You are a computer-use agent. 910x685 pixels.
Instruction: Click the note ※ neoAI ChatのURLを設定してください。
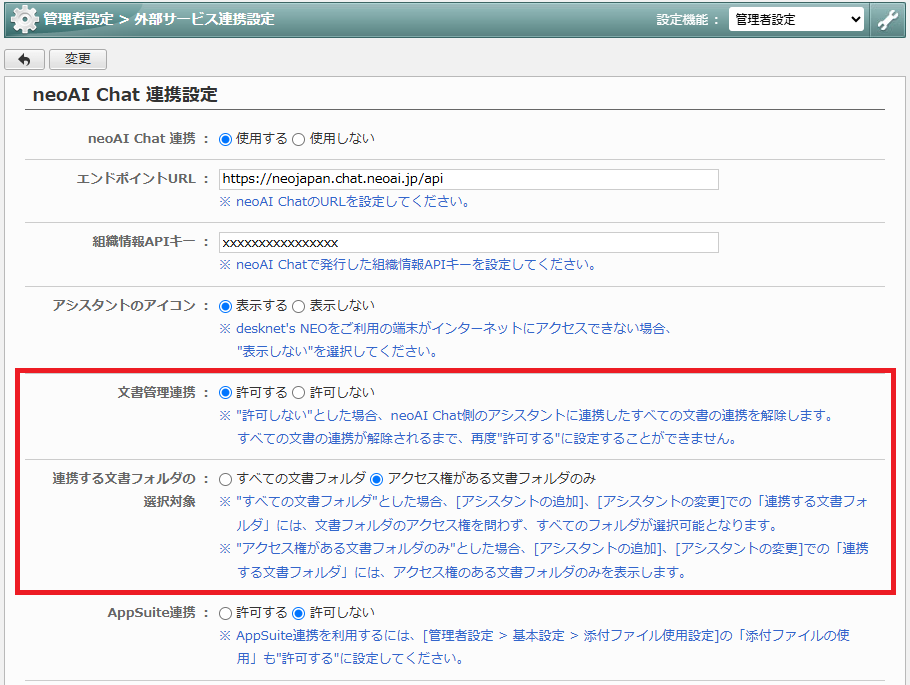tap(345, 201)
